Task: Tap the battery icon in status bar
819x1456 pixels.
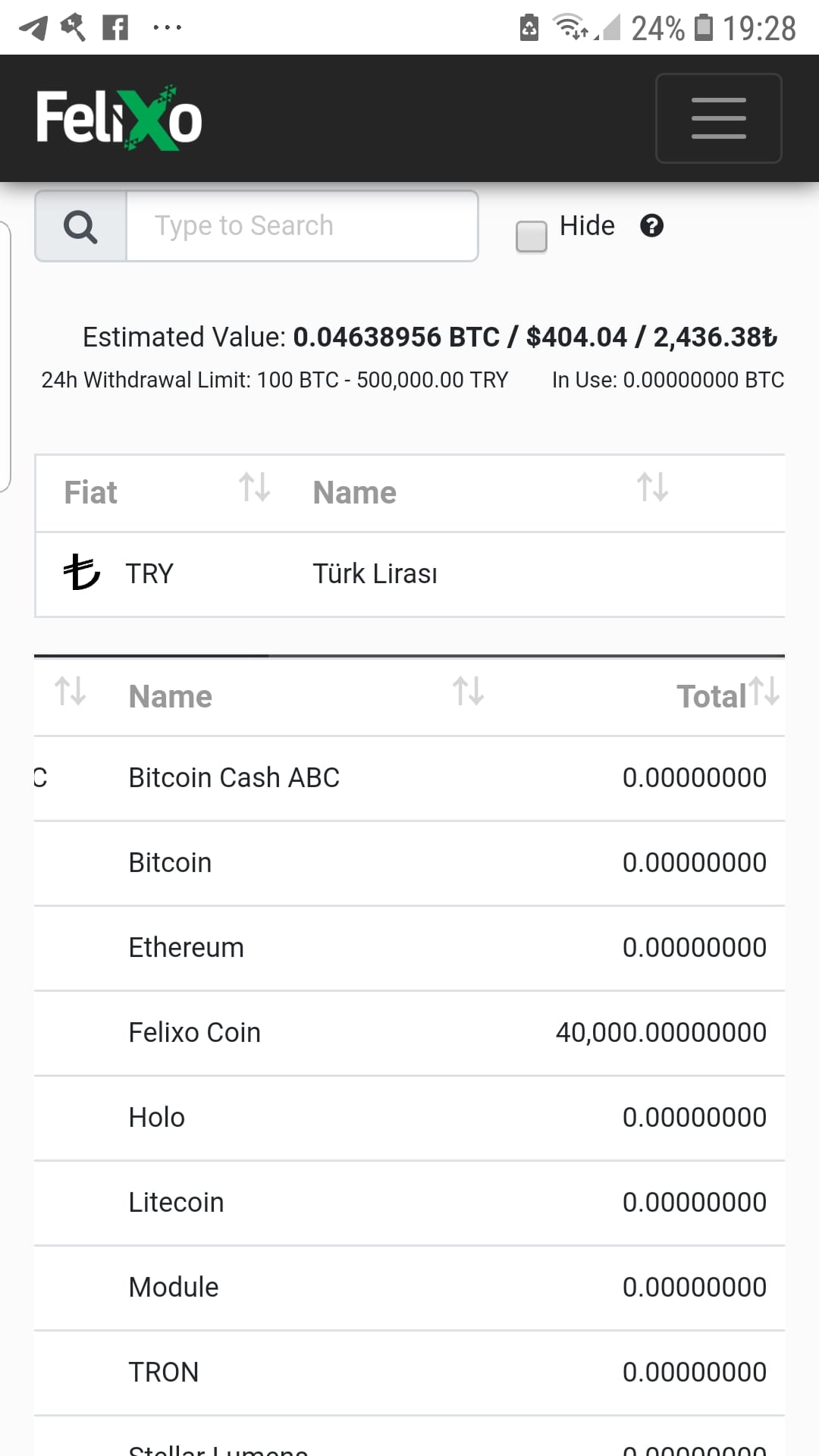Action: click(x=704, y=28)
